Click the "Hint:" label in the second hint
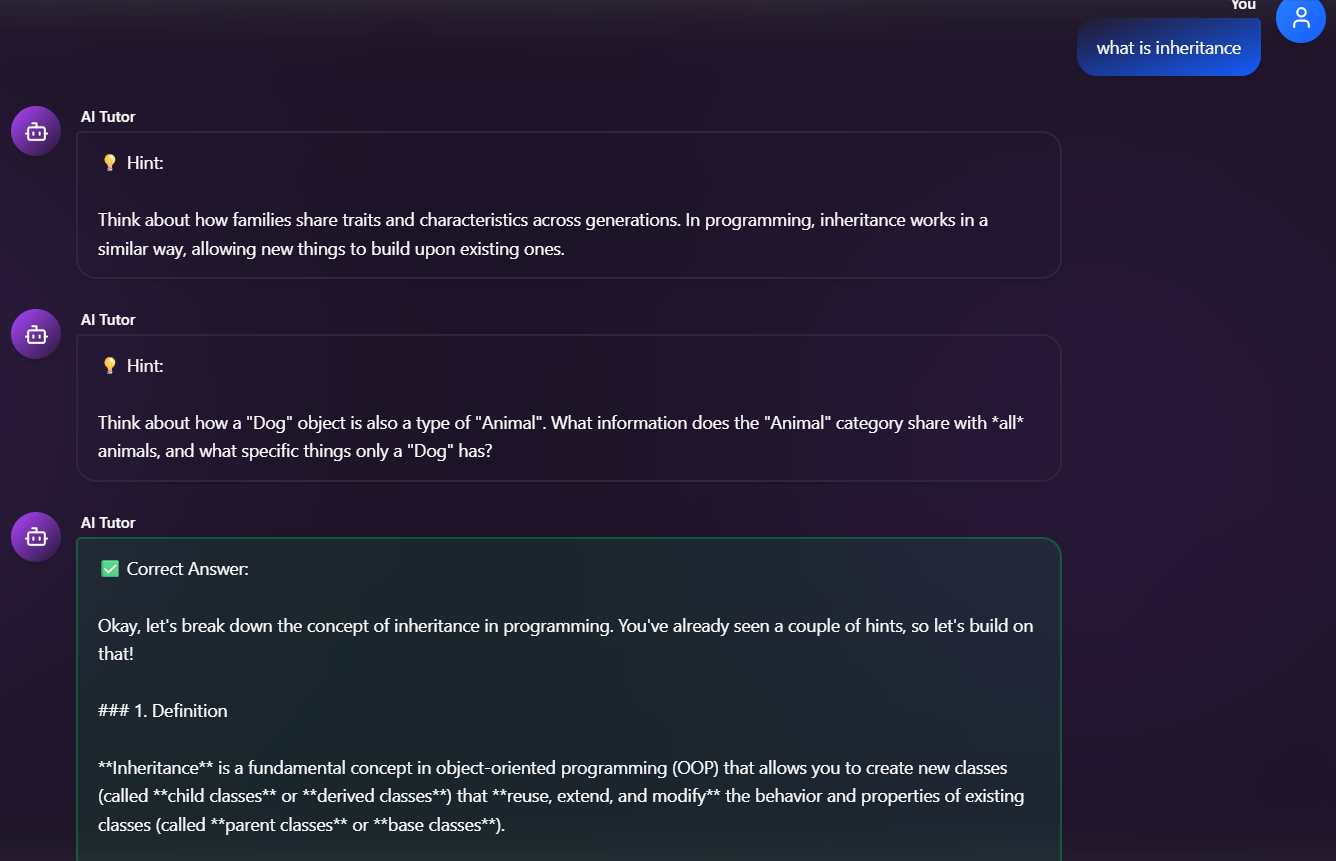This screenshot has width=1336, height=861. click(145, 366)
